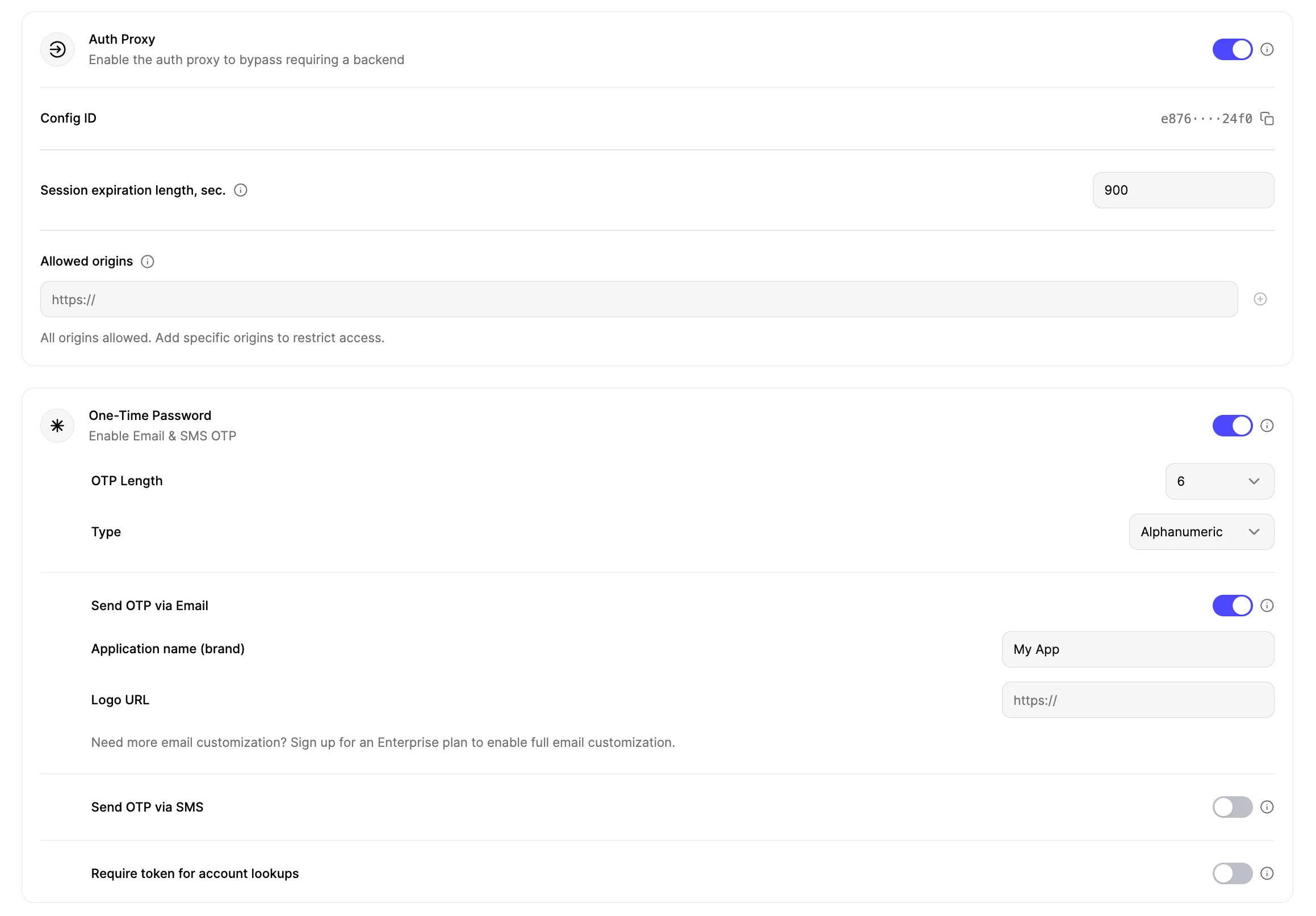Open info icon for Require token lookups
The image size is (1316, 916).
click(1268, 874)
